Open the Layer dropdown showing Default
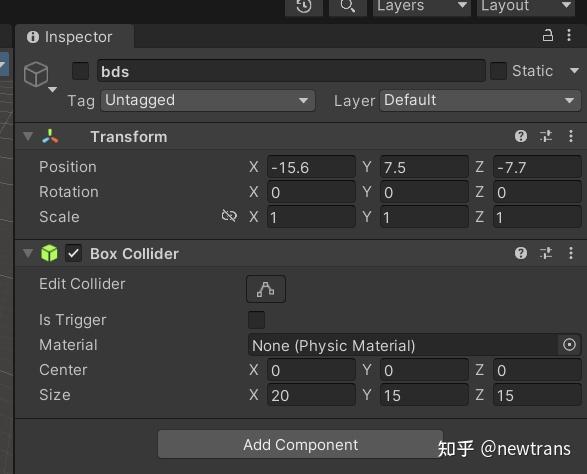 coord(480,100)
